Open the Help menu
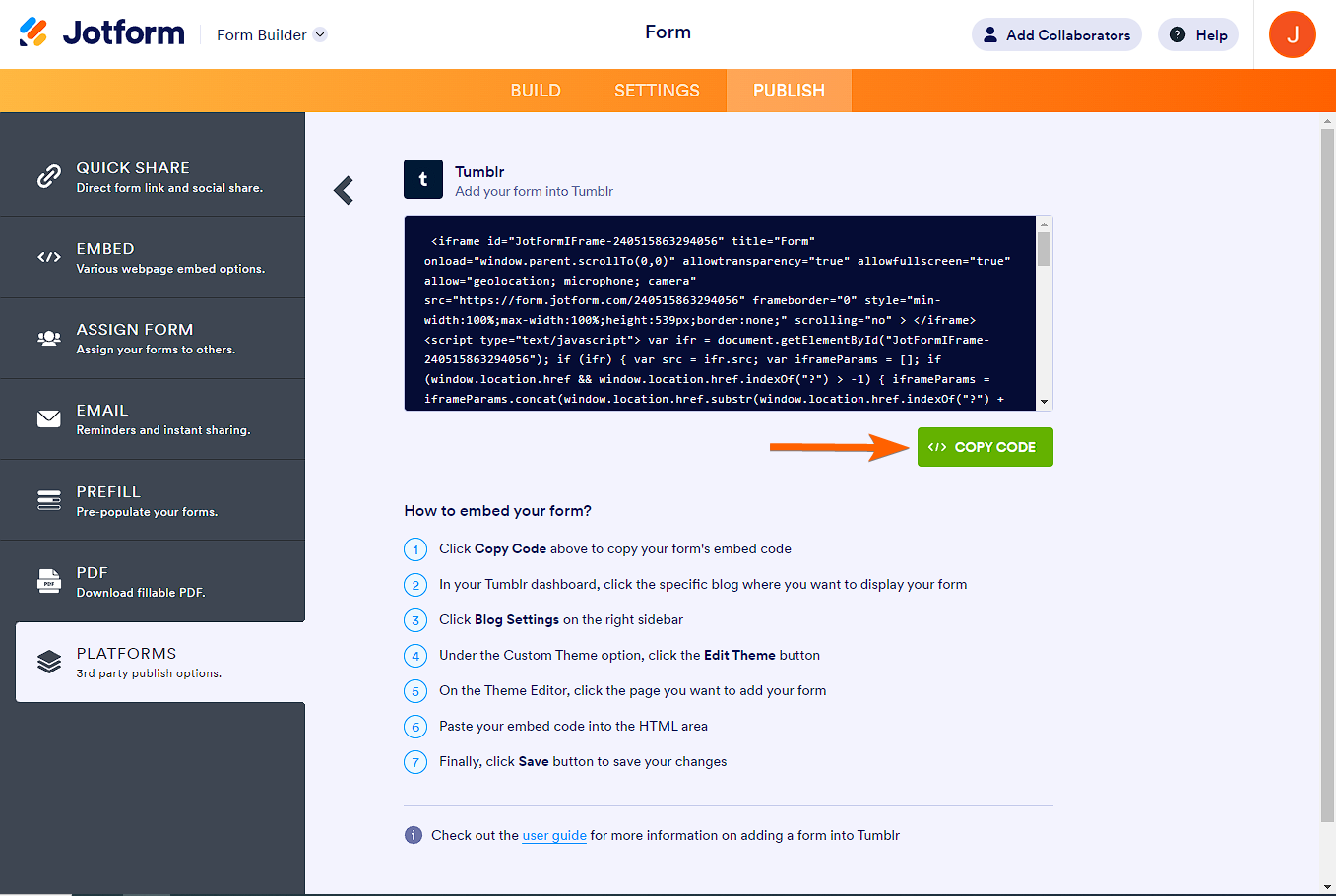The width and height of the screenshot is (1336, 896). click(1198, 34)
